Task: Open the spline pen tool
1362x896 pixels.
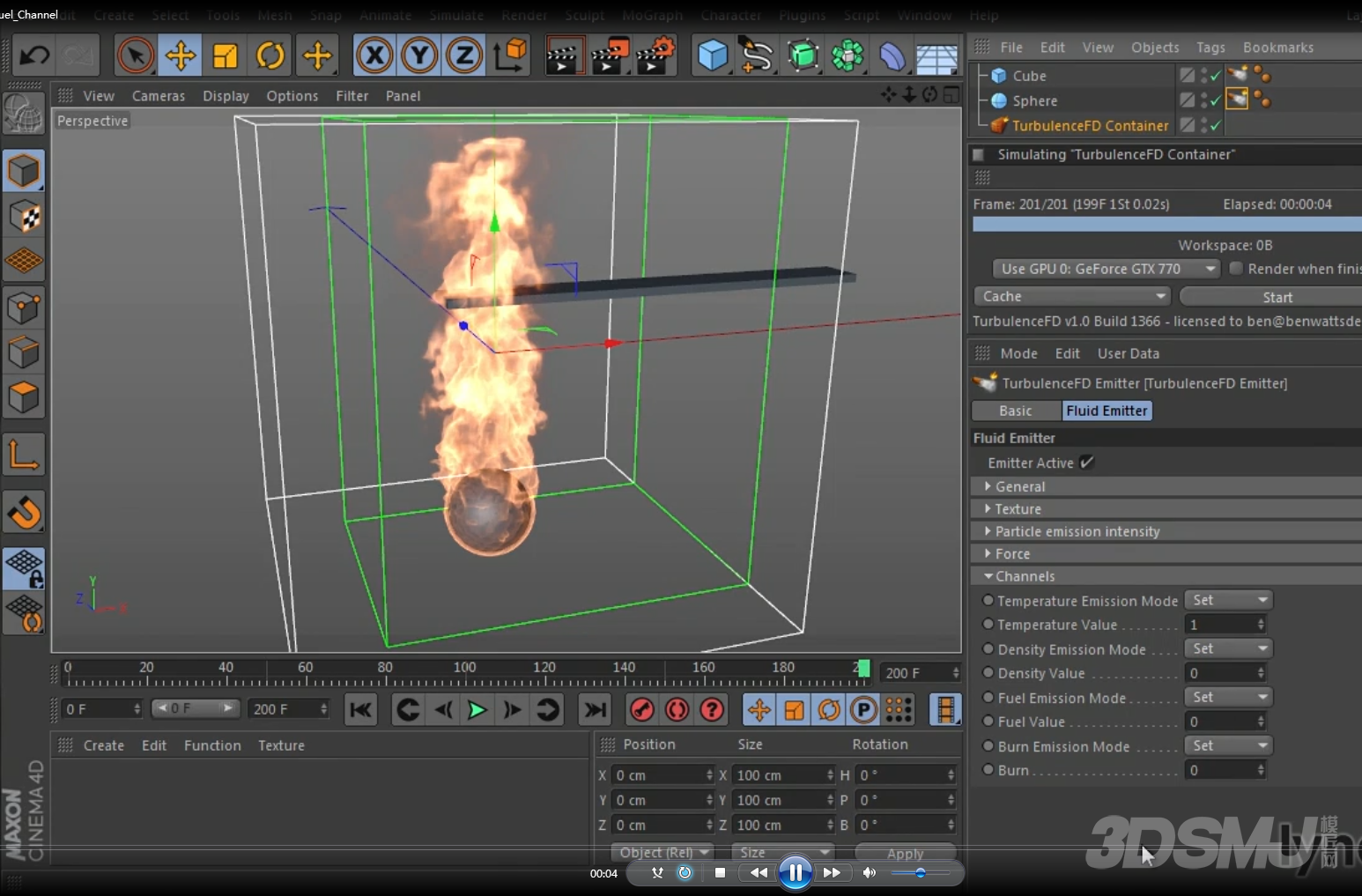Action: [757, 56]
